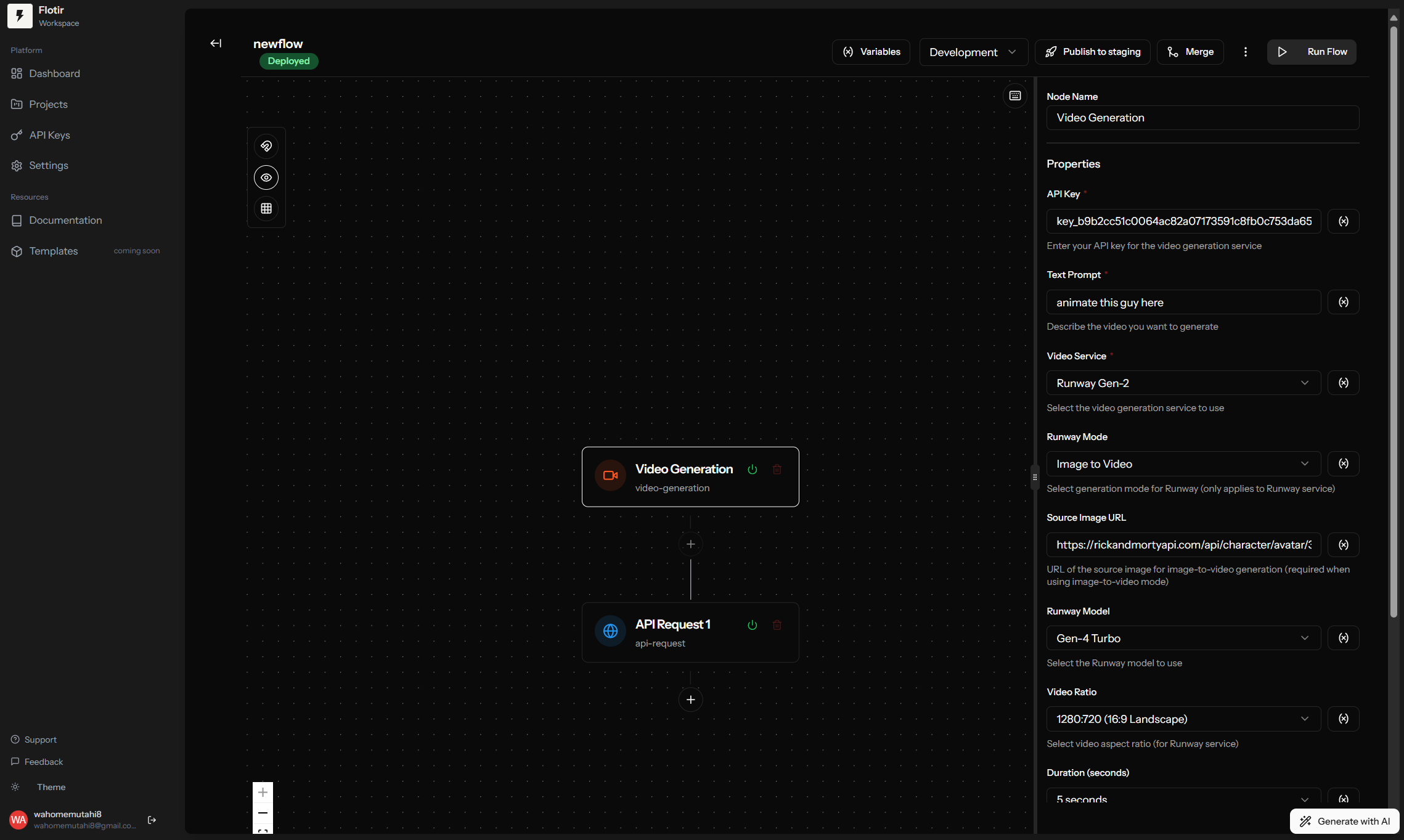This screenshot has height=840, width=1404.
Task: Expand the Video Service Runway Gen-2 dropdown
Action: pyautogui.click(x=1183, y=383)
